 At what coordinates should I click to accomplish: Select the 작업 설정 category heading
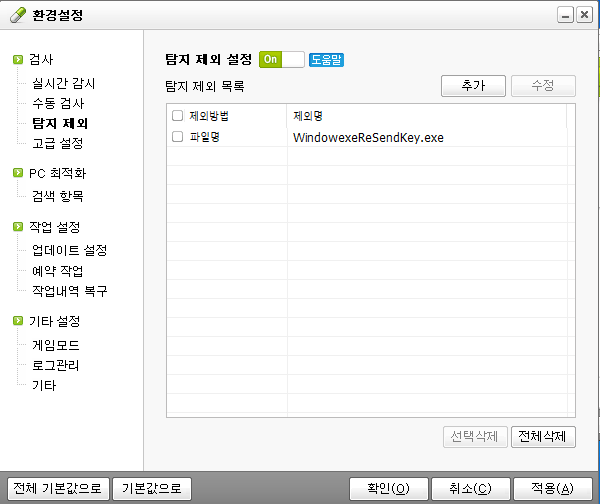[x=55, y=227]
